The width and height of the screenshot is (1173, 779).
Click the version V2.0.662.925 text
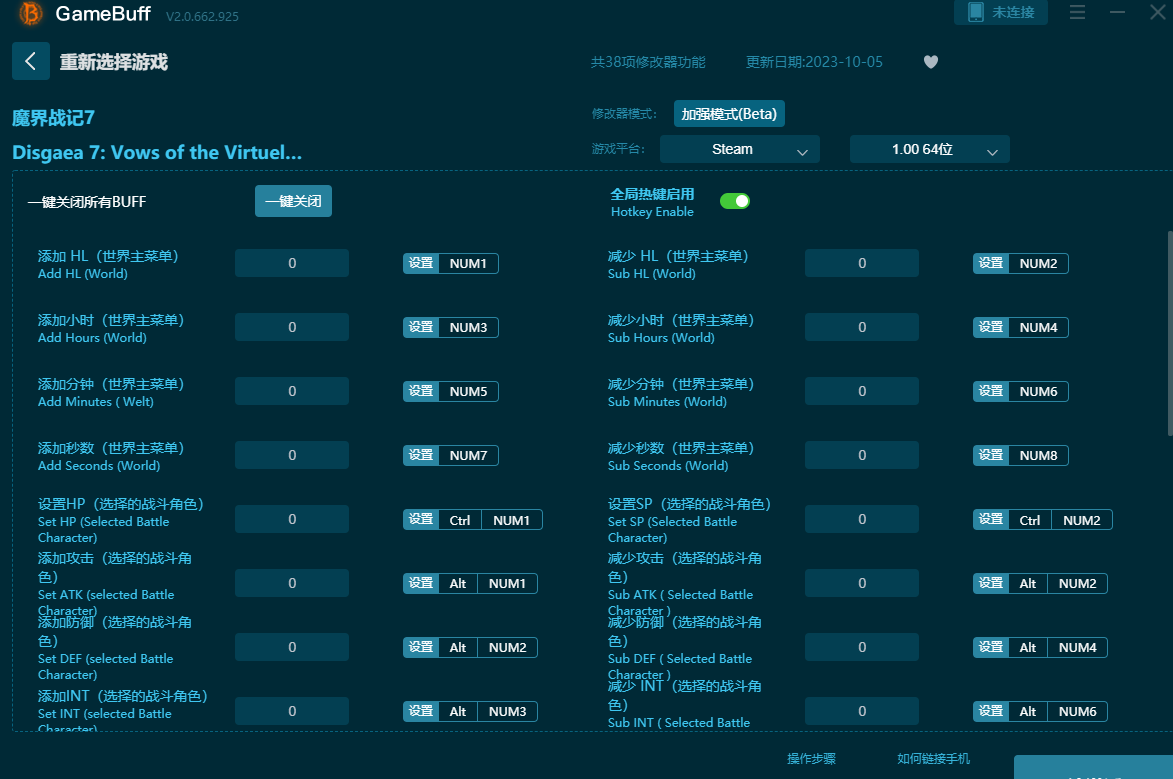coord(202,16)
